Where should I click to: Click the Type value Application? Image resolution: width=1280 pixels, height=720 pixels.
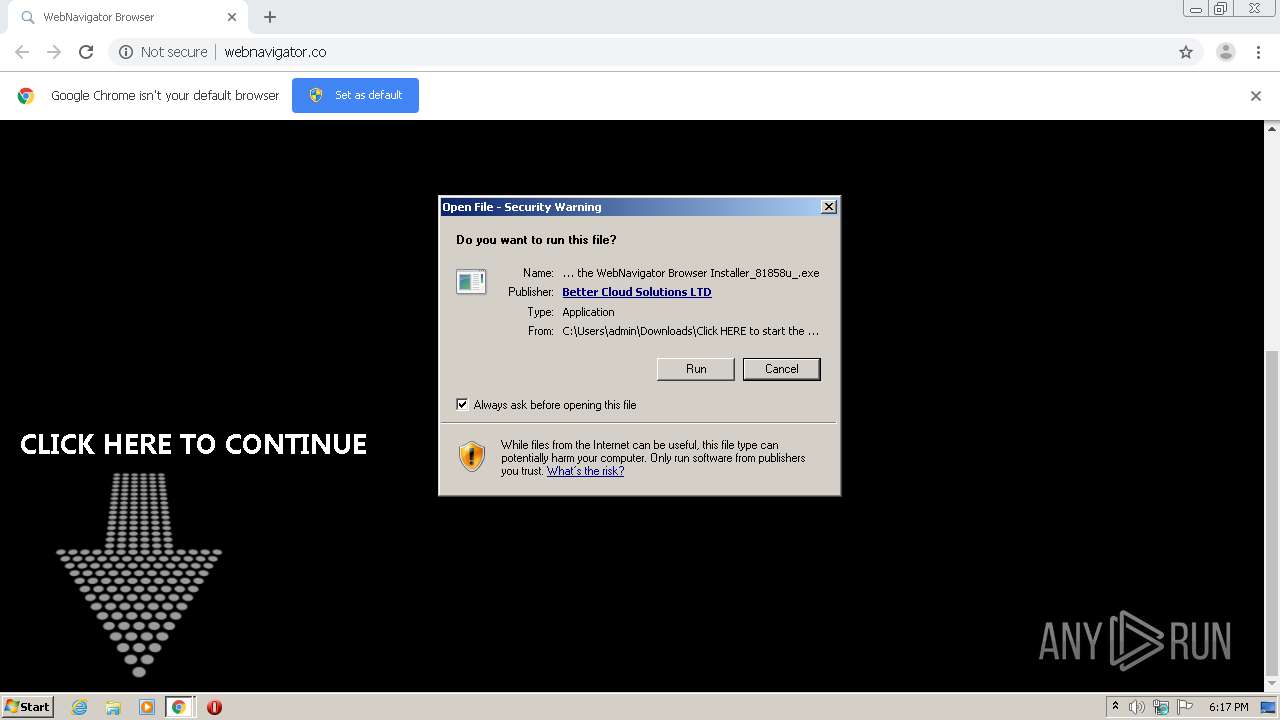pyautogui.click(x=588, y=312)
